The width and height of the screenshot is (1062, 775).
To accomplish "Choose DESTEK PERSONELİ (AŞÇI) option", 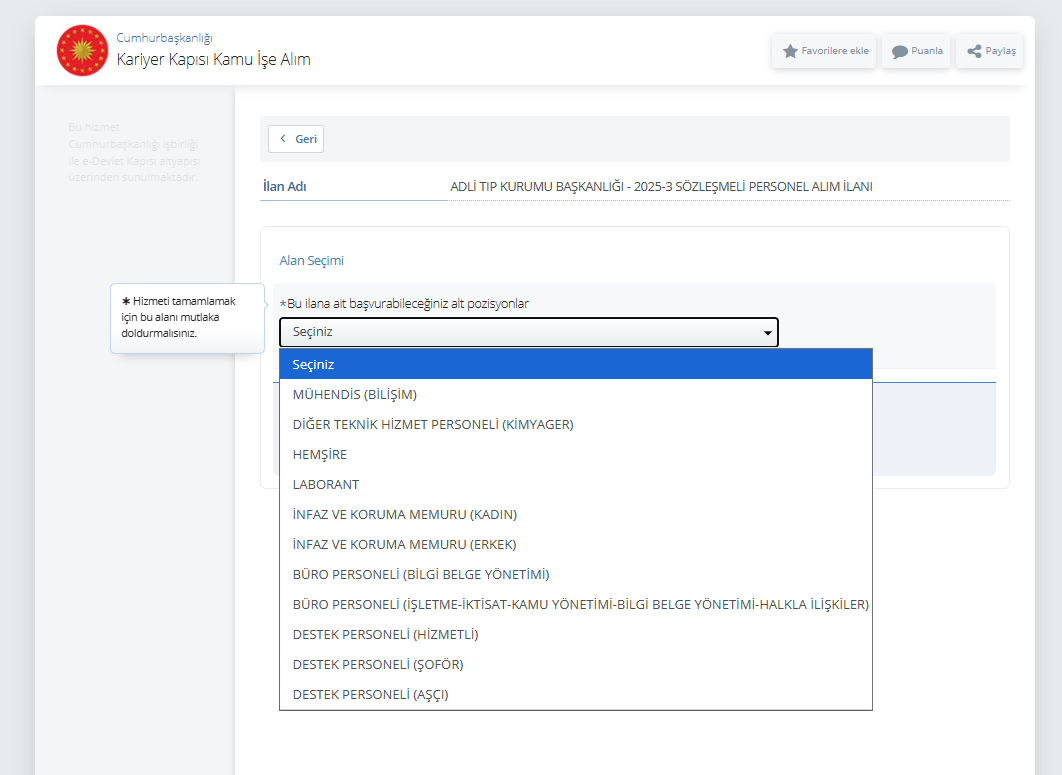I will (x=370, y=694).
